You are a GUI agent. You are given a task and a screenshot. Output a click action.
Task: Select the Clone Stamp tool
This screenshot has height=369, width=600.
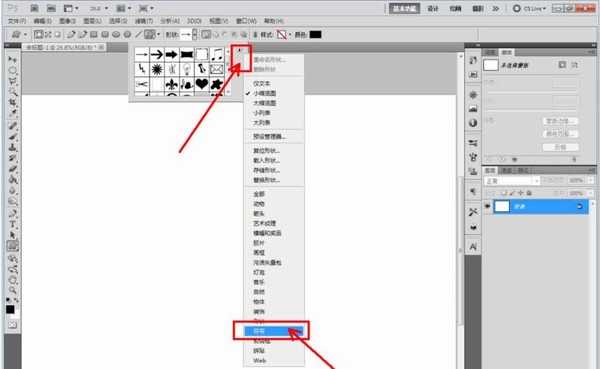pos(12,147)
